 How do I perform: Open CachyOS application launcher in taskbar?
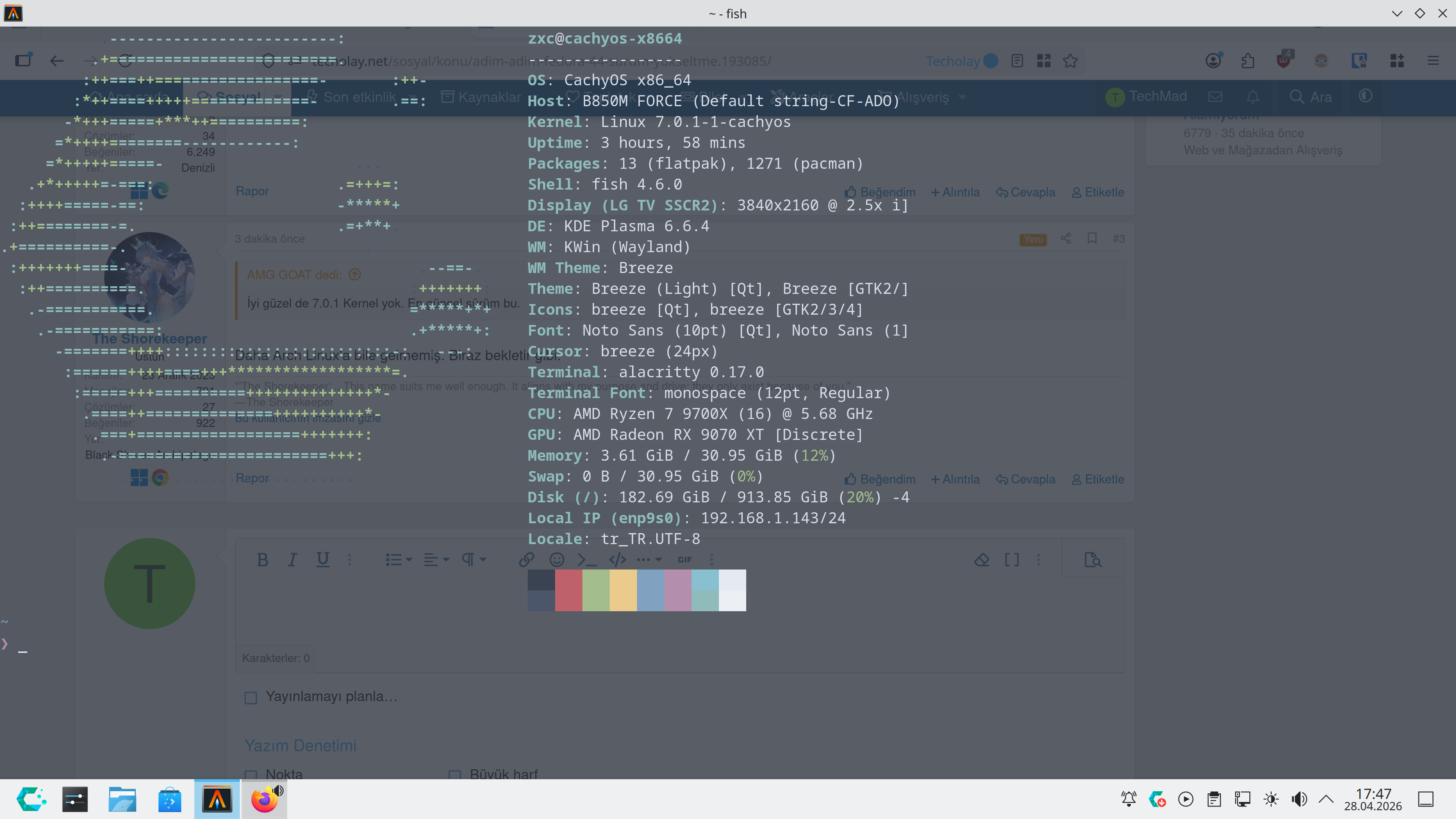coord(31,799)
